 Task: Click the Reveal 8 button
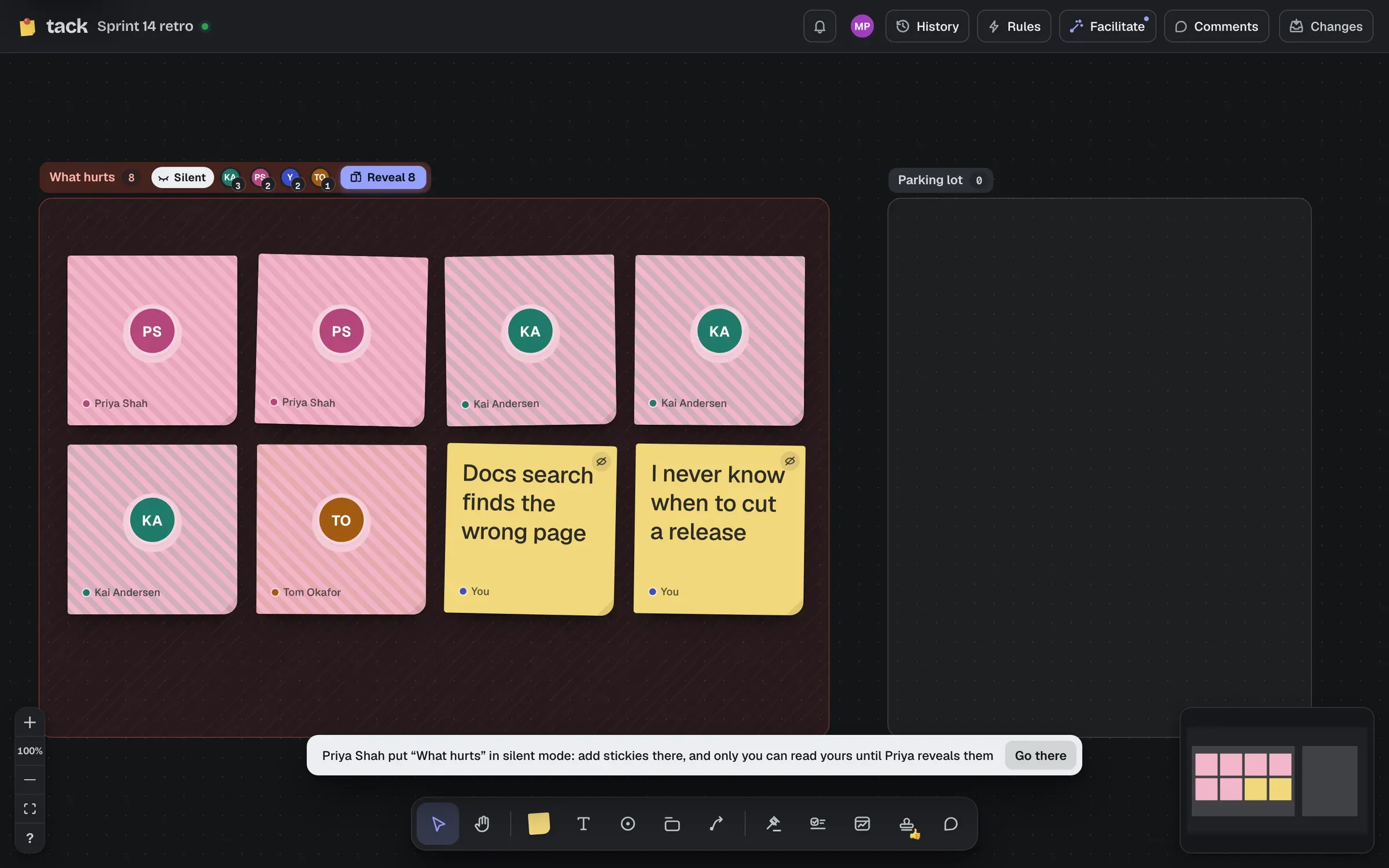point(383,177)
